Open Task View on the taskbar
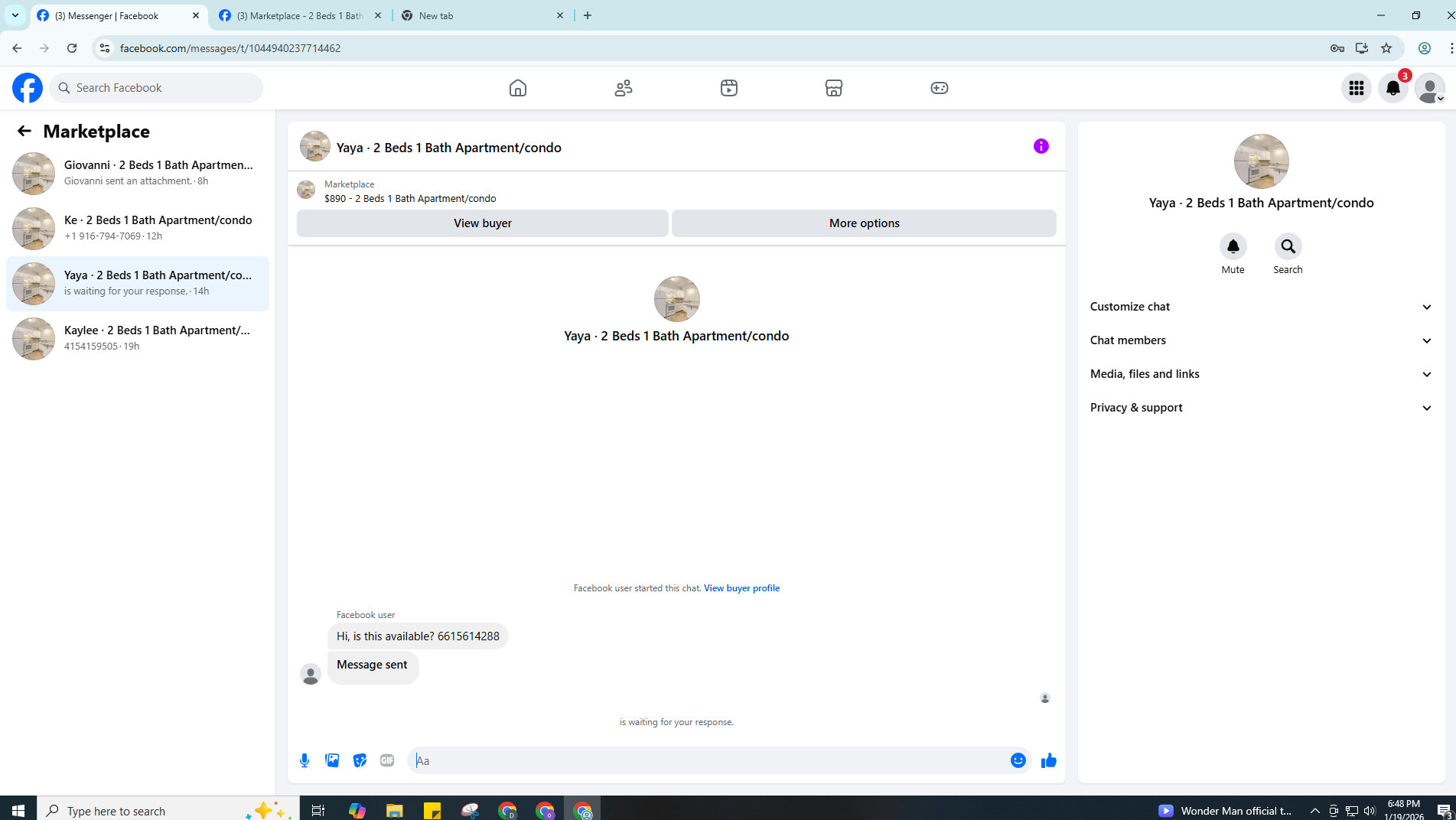The image size is (1456, 820). pyautogui.click(x=318, y=810)
